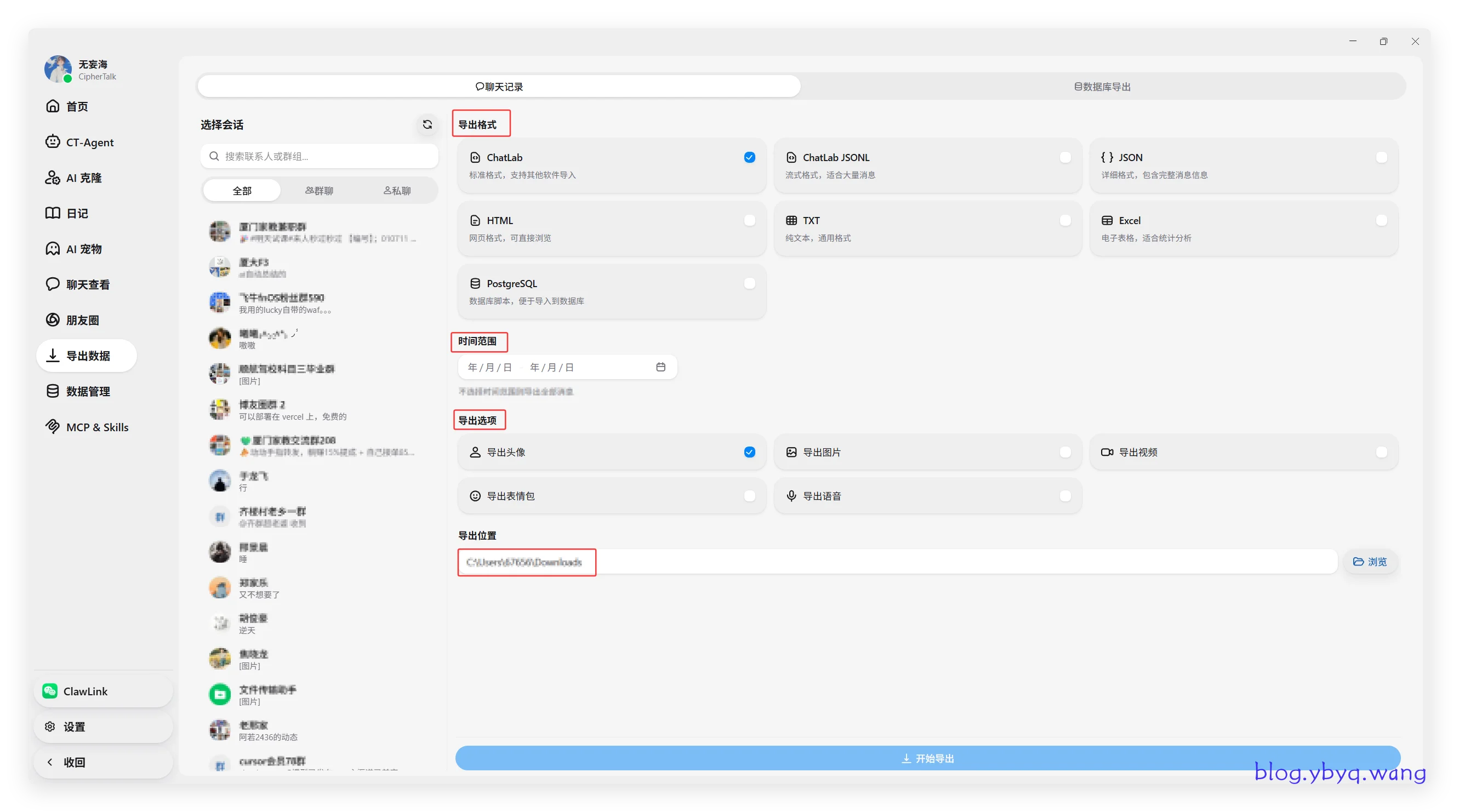Open AI 宠物 ghost icon
This screenshot has height=812, width=1459.
point(53,249)
